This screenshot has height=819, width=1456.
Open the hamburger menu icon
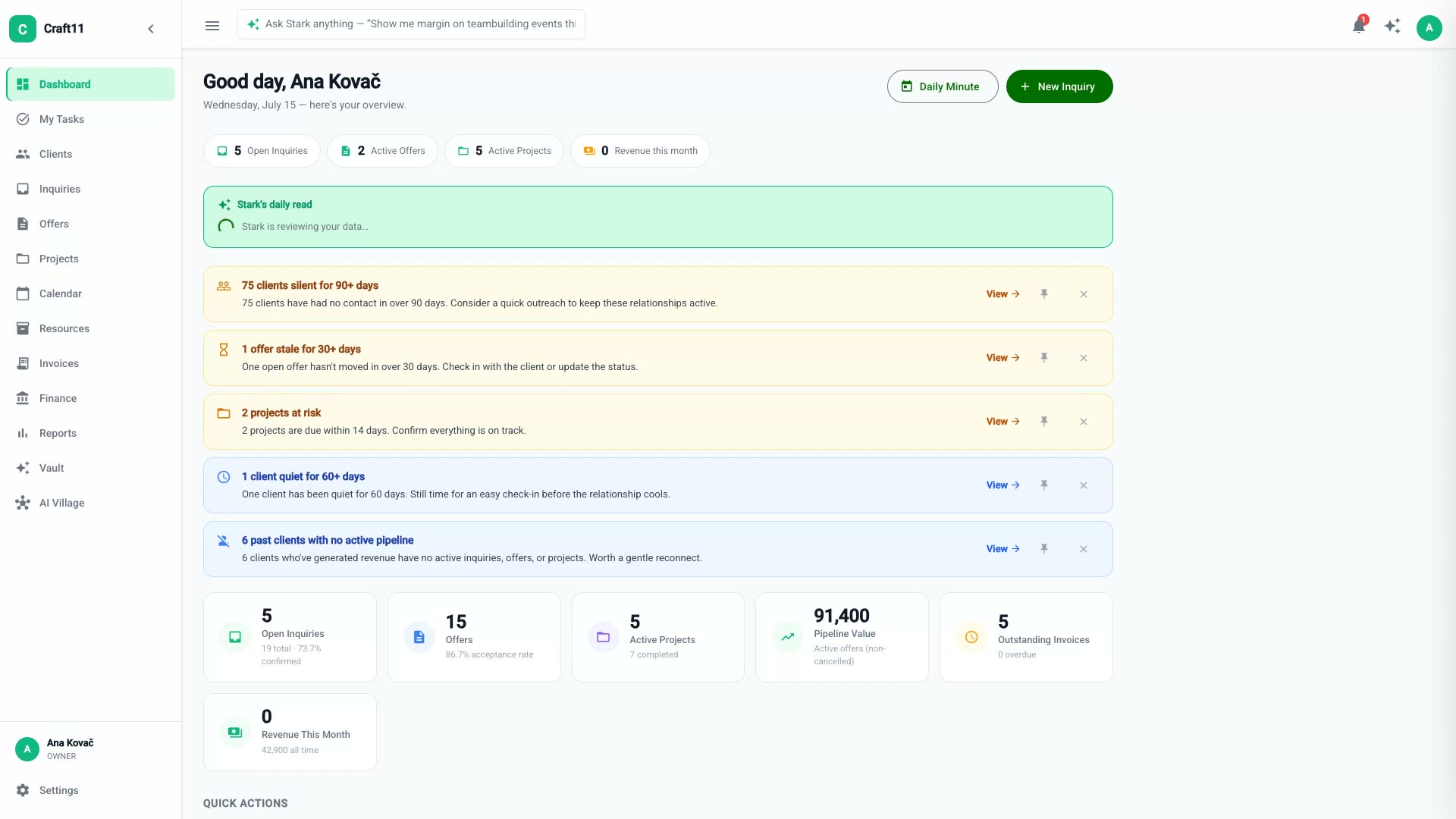tap(212, 26)
